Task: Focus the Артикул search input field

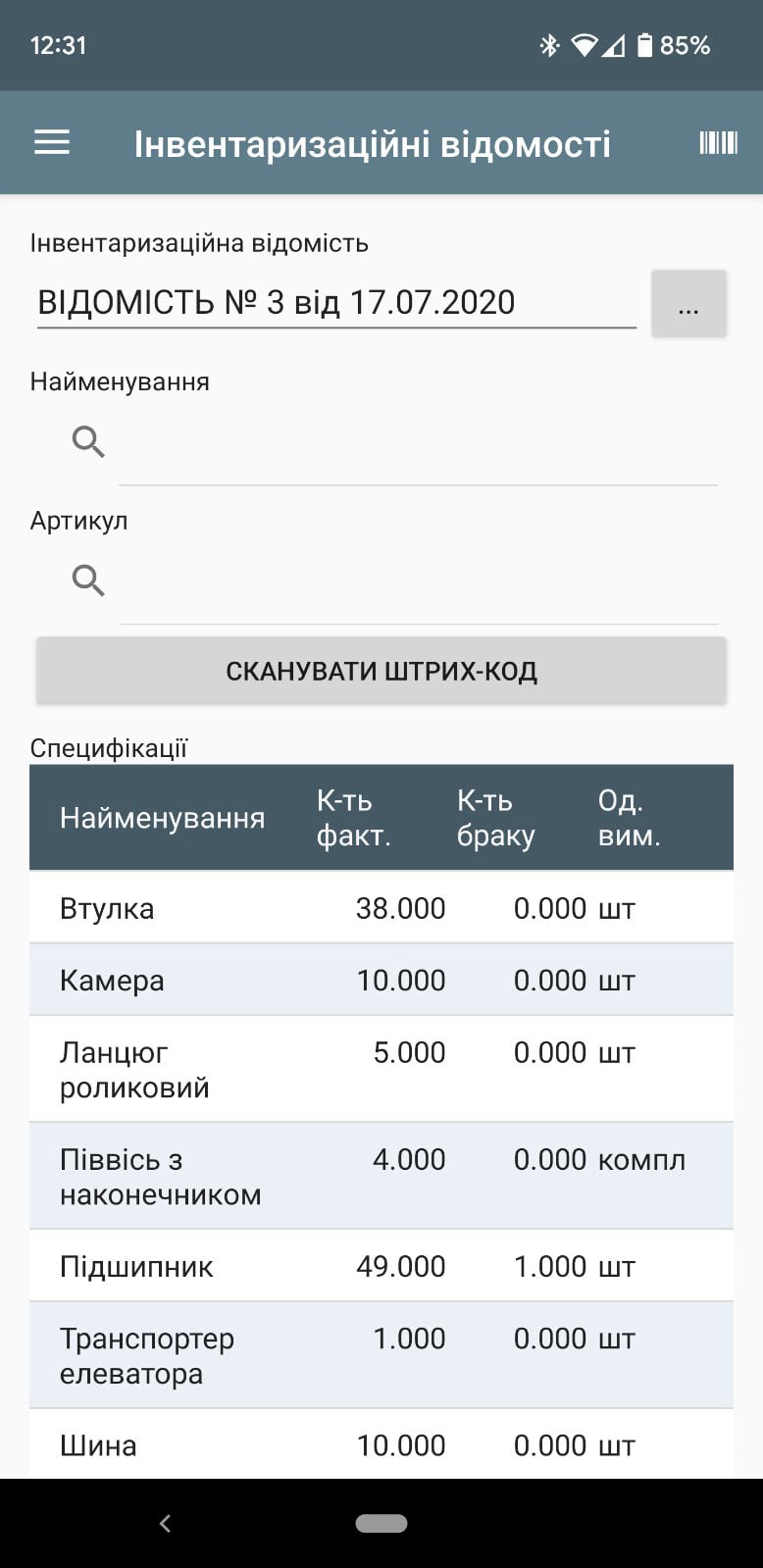Action: (419, 582)
